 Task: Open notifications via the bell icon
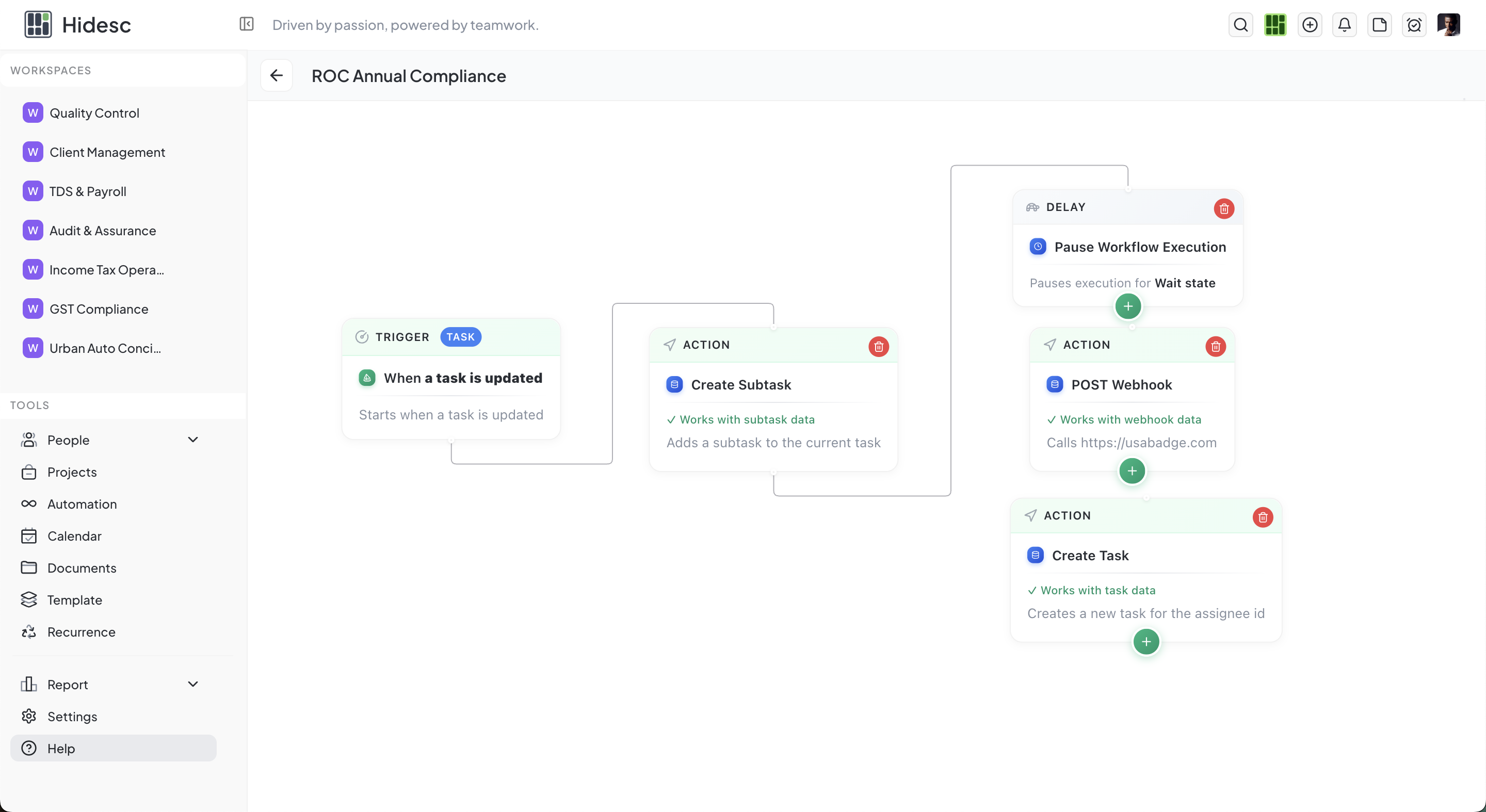coord(1345,24)
